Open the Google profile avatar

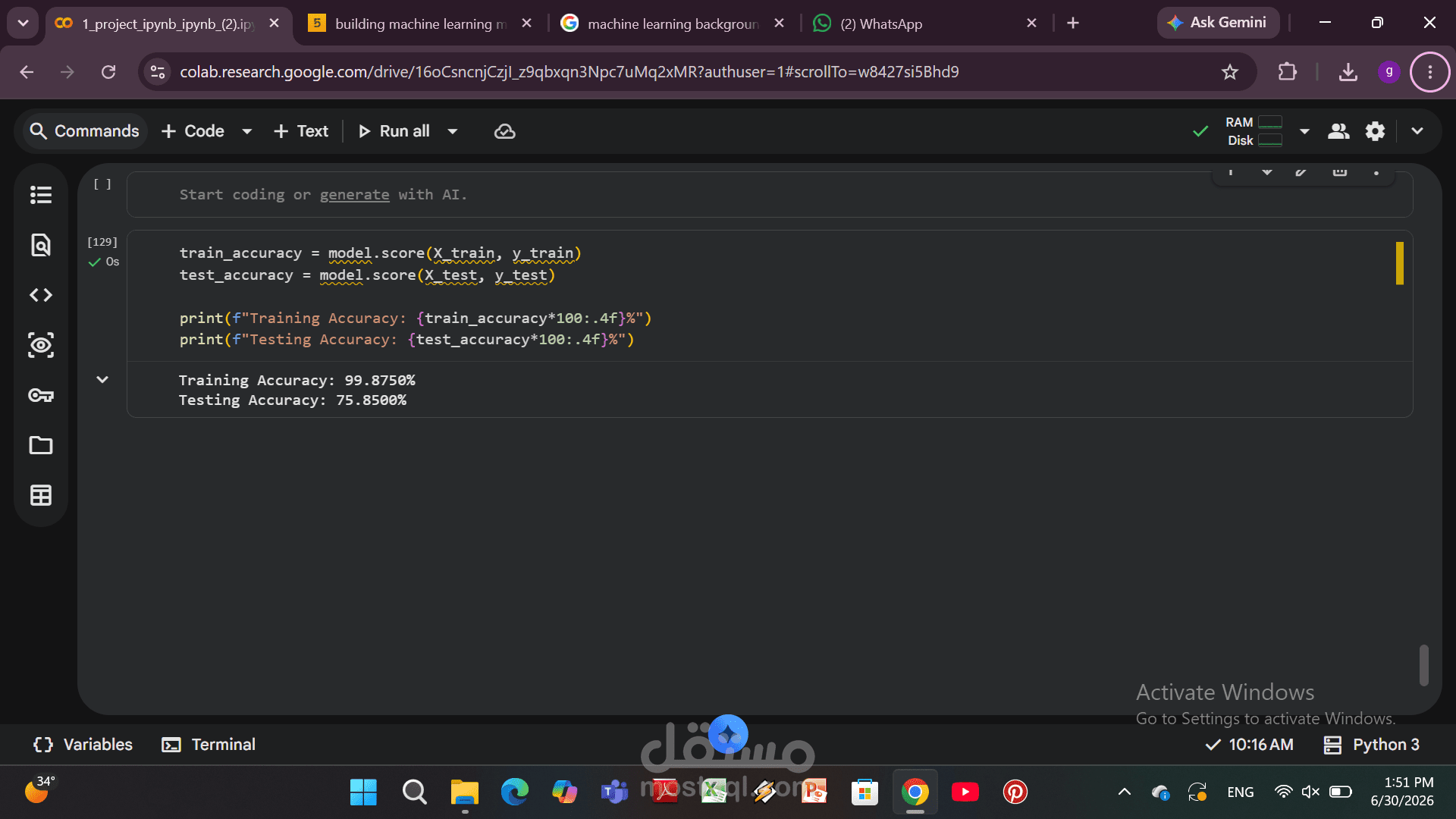(x=1389, y=71)
